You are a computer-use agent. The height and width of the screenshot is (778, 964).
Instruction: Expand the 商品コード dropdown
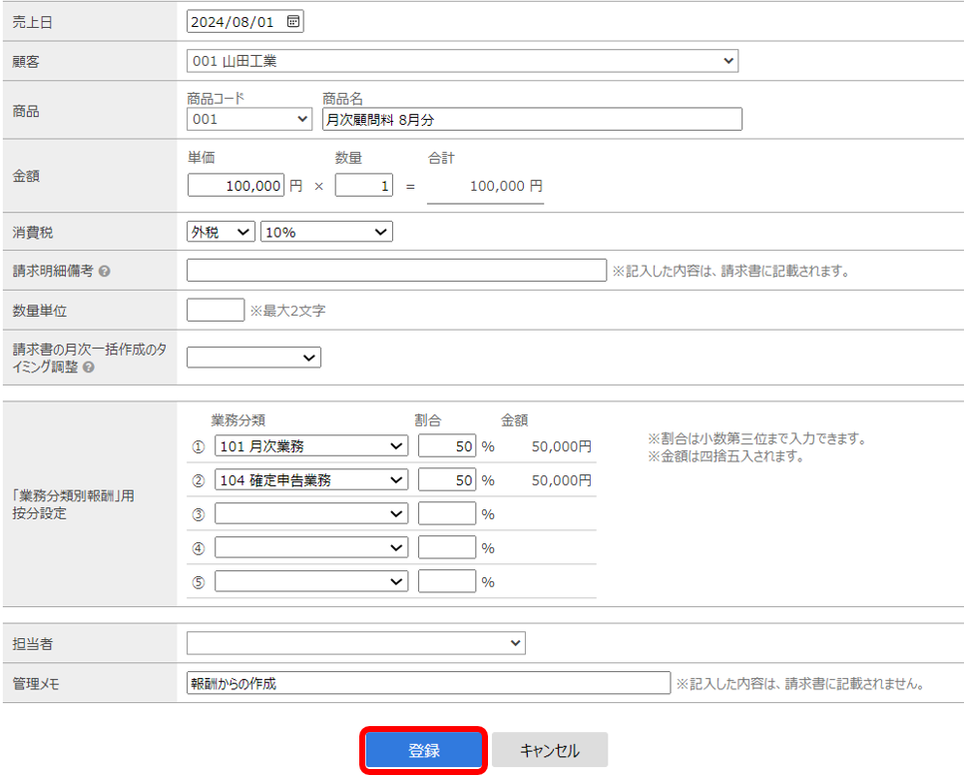249,120
